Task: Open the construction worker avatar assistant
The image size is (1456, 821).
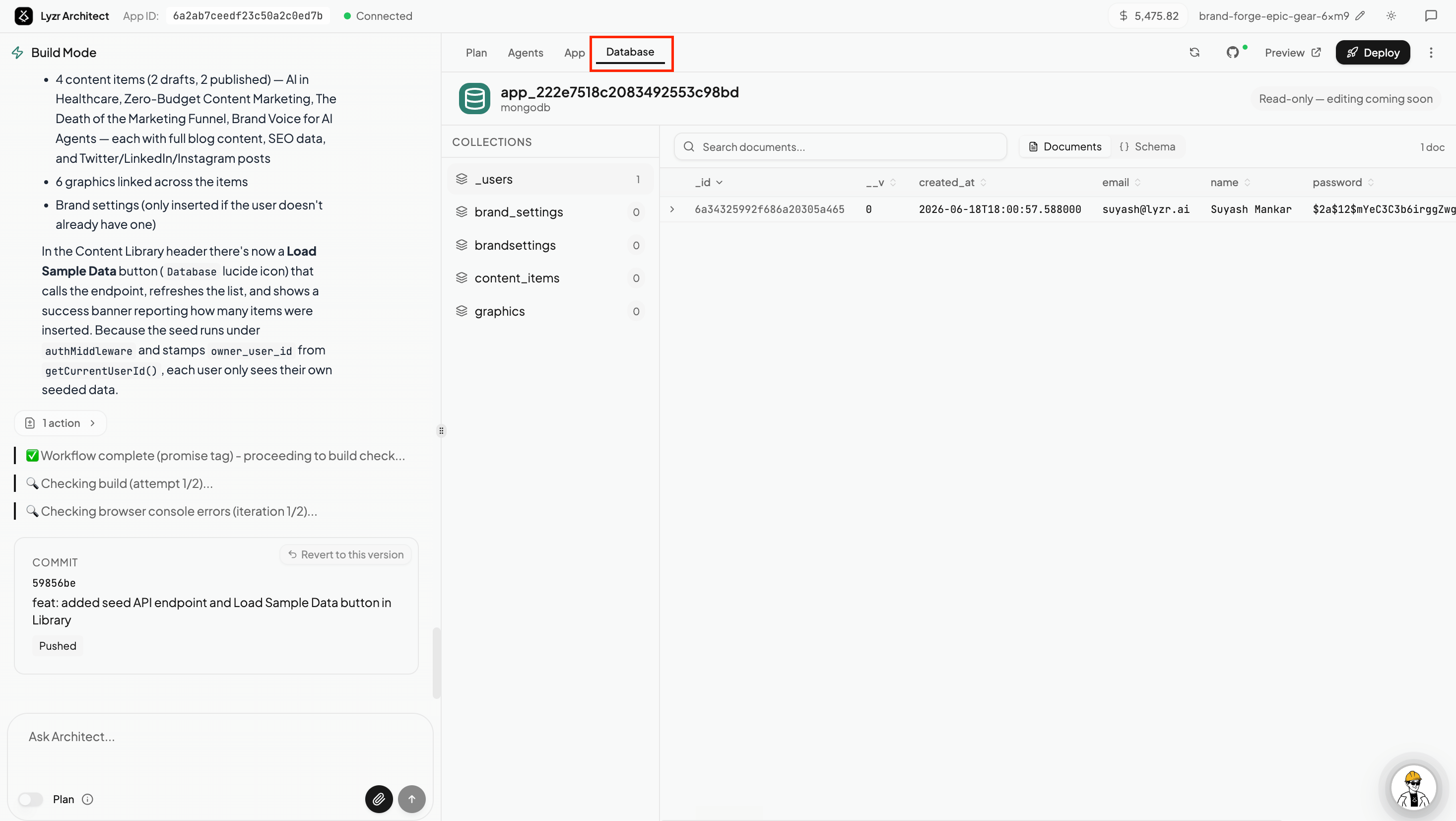Action: 1413,788
